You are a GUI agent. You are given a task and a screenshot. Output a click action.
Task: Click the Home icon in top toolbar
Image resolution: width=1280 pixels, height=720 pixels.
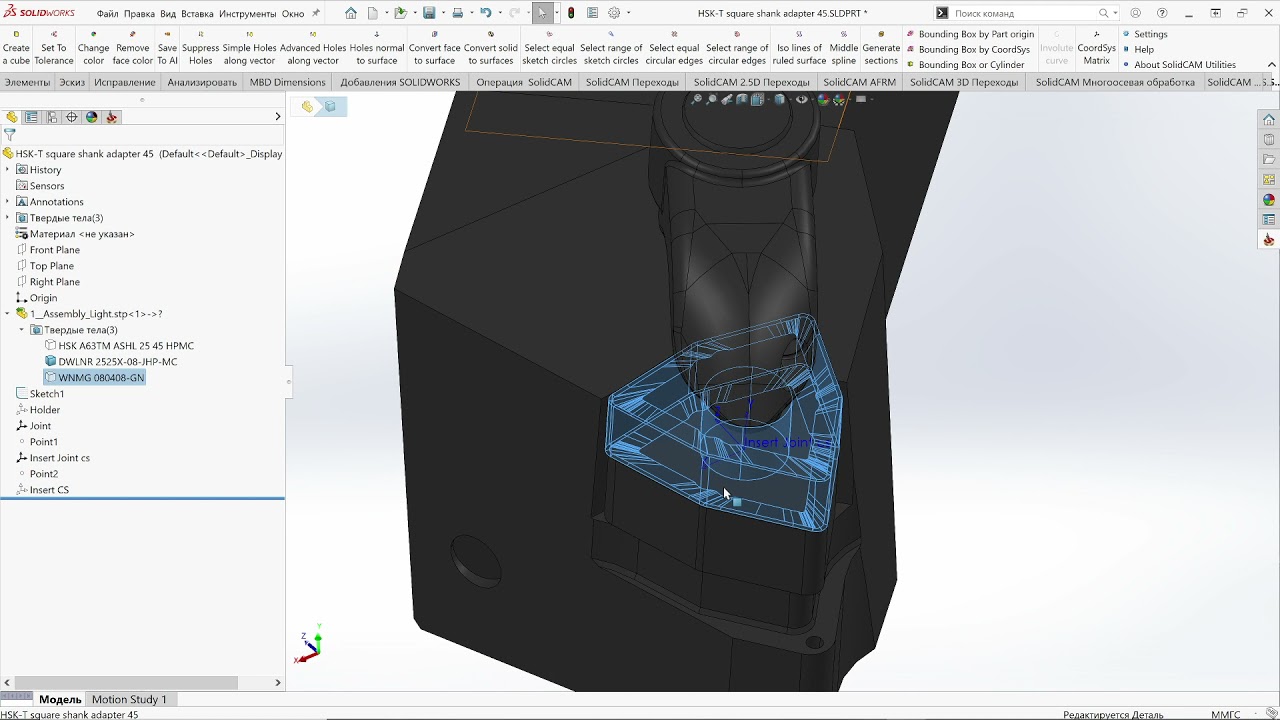tap(350, 13)
